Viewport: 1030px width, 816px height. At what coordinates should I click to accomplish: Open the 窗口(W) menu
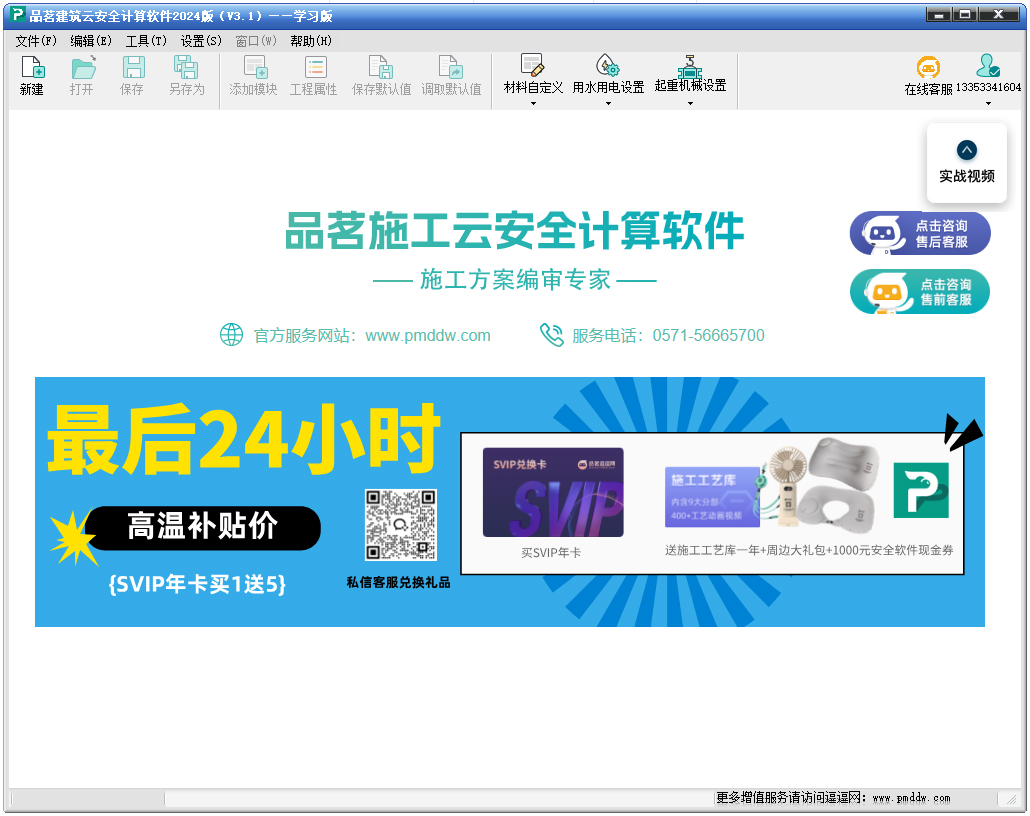[256, 41]
